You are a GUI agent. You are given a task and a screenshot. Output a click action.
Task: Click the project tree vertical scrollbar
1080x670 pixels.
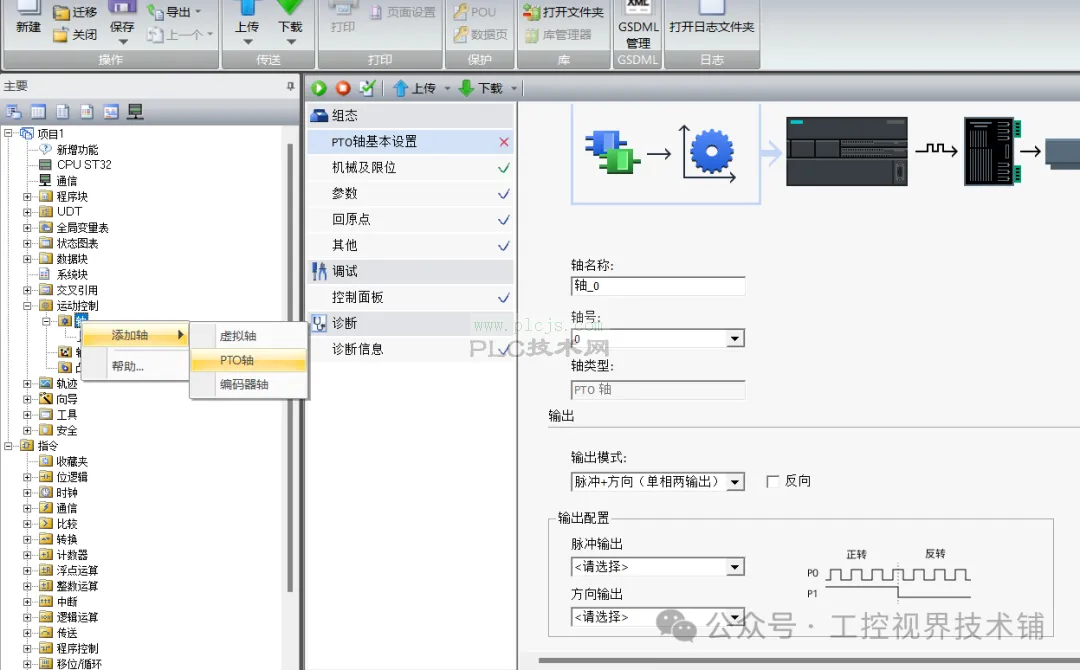[290, 367]
